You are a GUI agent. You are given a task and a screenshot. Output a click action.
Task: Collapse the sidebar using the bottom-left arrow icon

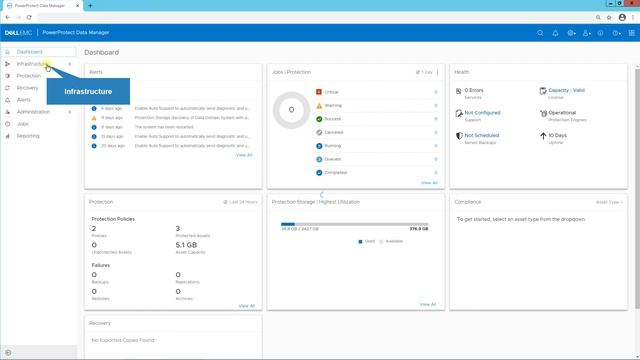coord(8,353)
